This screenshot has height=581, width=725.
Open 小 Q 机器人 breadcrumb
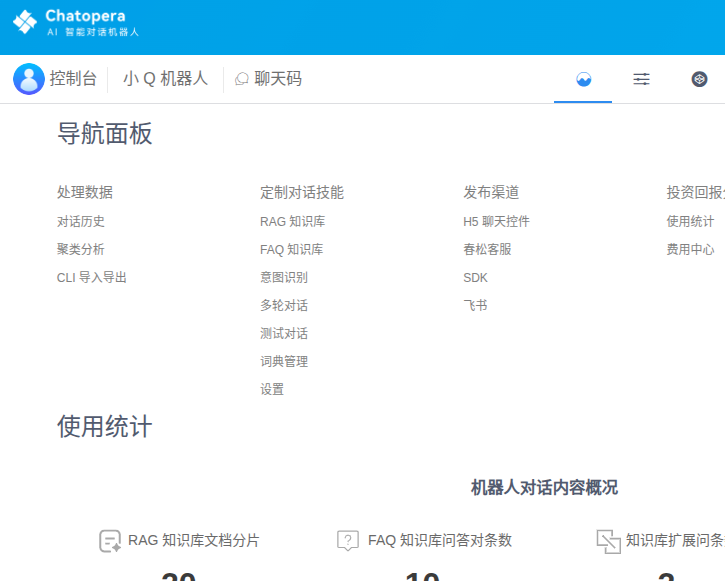[166, 79]
